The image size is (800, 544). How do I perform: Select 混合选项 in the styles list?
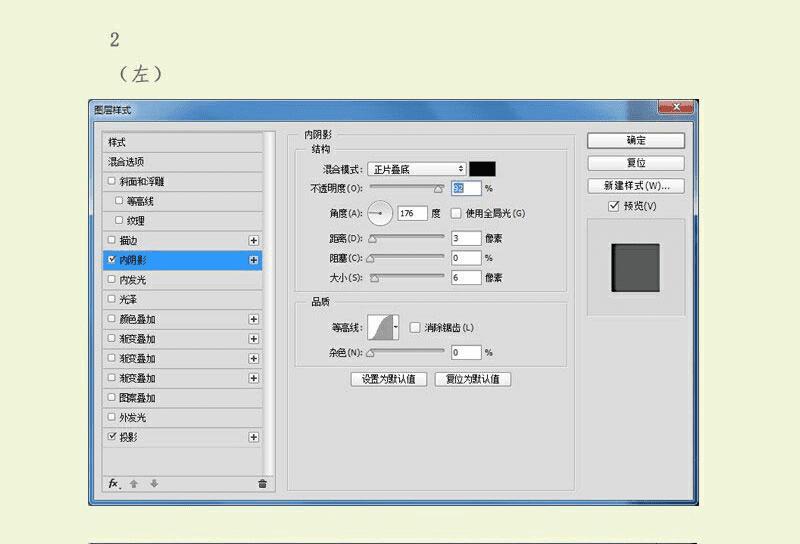(183, 162)
